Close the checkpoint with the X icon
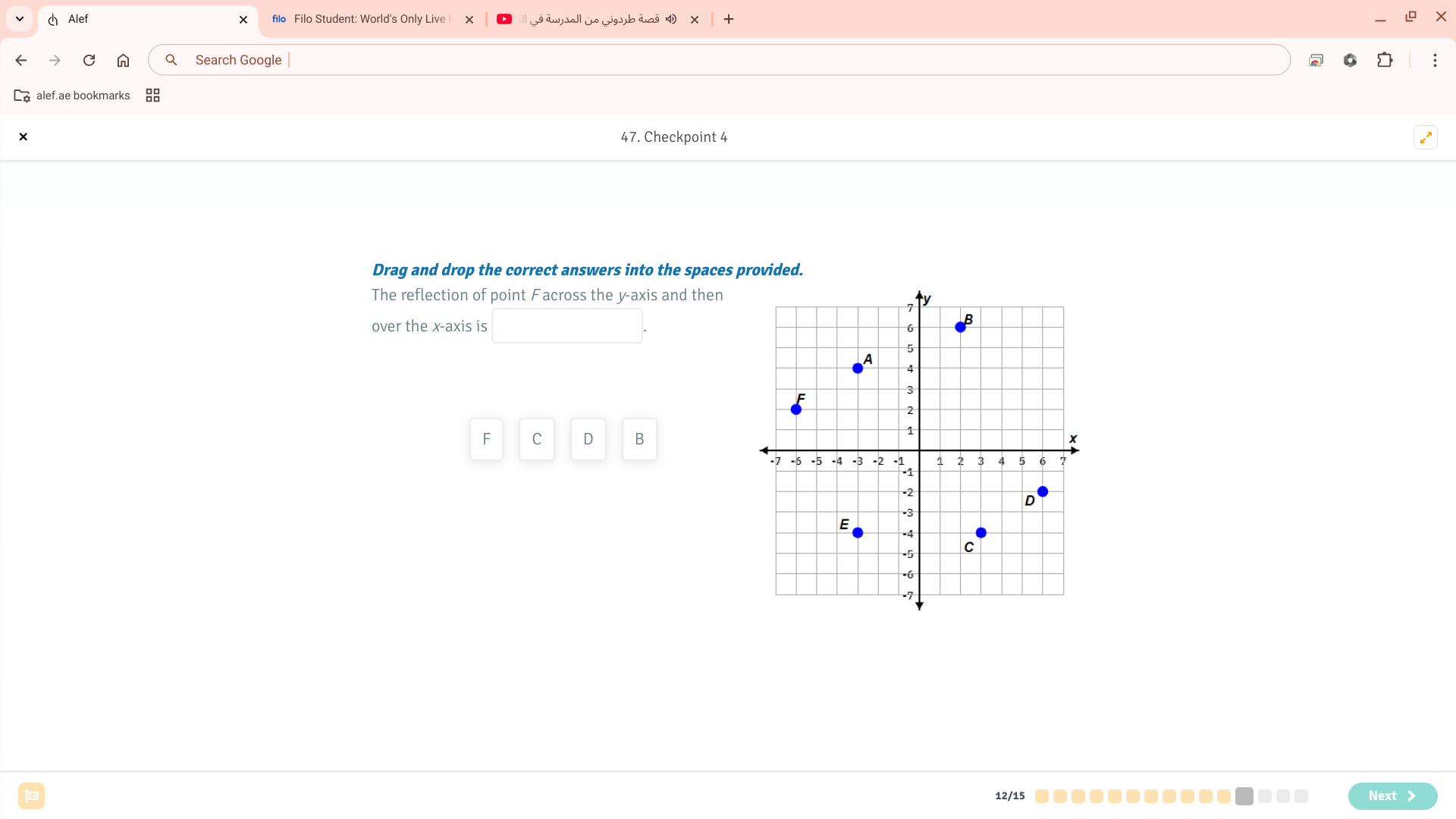This screenshot has width=1456, height=819. point(24,137)
